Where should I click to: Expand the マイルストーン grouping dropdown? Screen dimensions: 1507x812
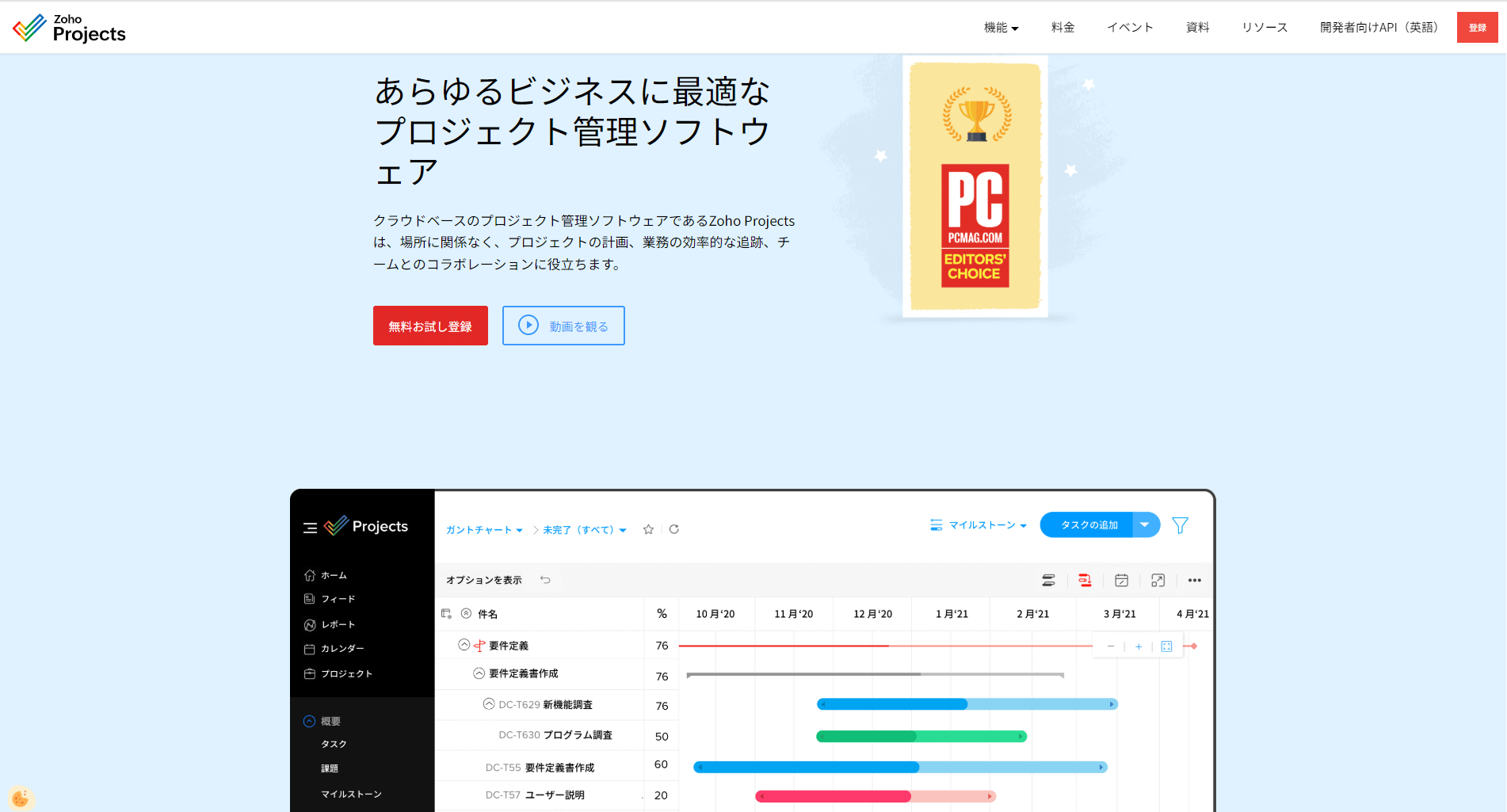(980, 525)
